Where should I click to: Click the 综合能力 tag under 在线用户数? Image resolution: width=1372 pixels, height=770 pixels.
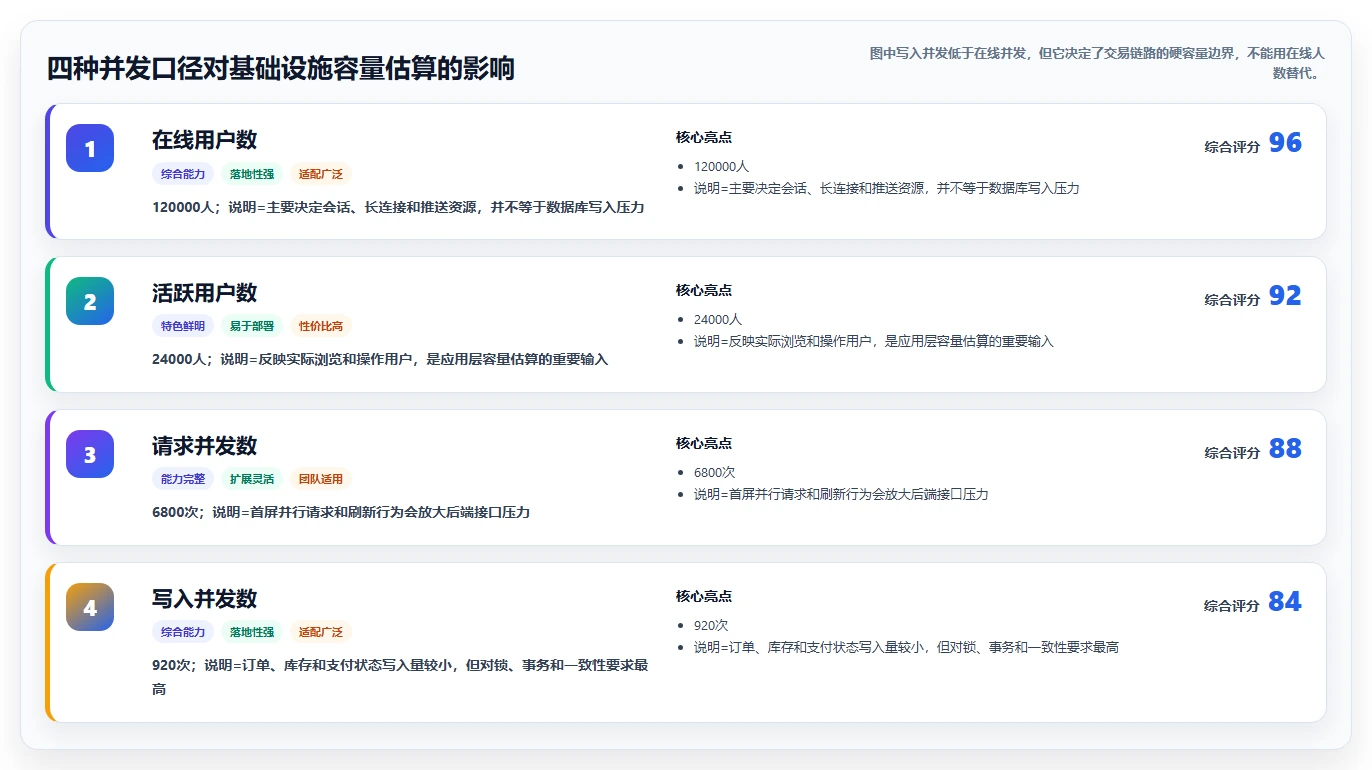pyautogui.click(x=183, y=174)
